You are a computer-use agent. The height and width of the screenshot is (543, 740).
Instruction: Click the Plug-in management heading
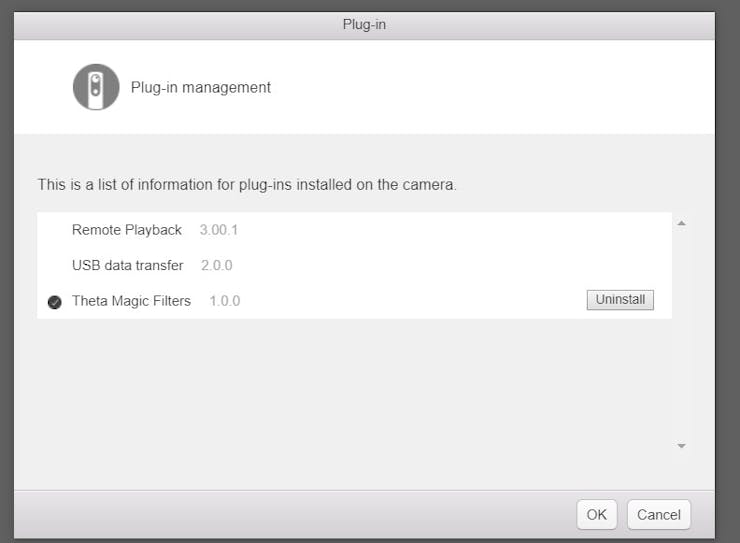coord(201,88)
